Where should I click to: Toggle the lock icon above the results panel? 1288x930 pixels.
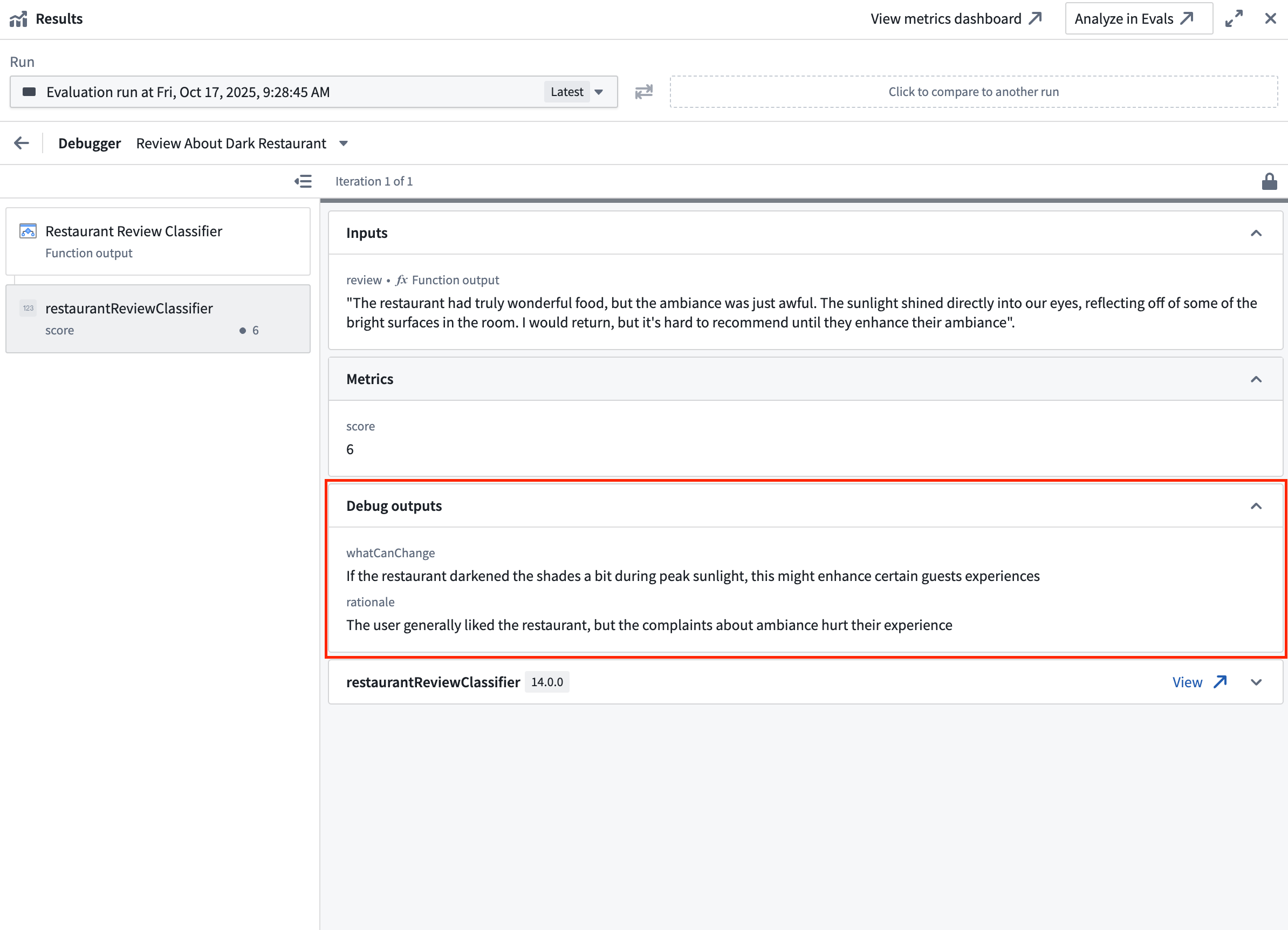[x=1270, y=181]
